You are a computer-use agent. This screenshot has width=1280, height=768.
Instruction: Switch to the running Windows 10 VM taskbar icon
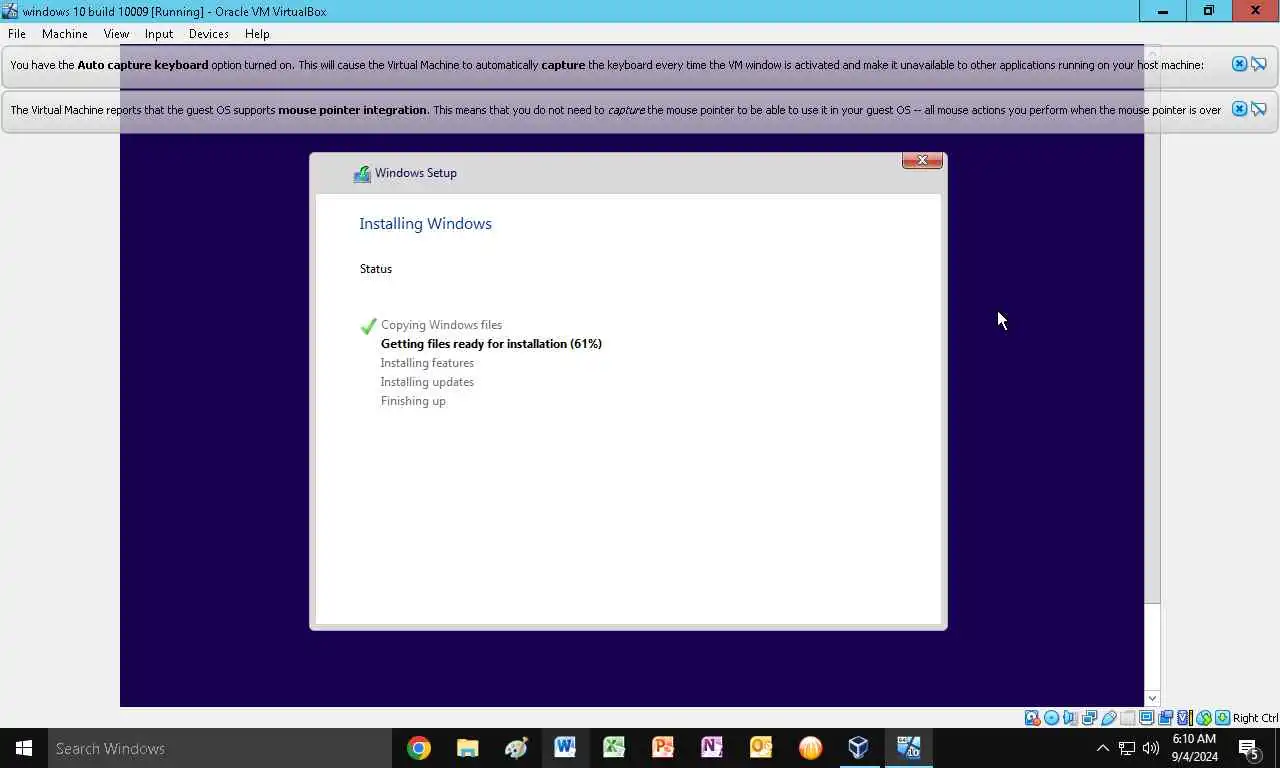pyautogui.click(x=908, y=748)
